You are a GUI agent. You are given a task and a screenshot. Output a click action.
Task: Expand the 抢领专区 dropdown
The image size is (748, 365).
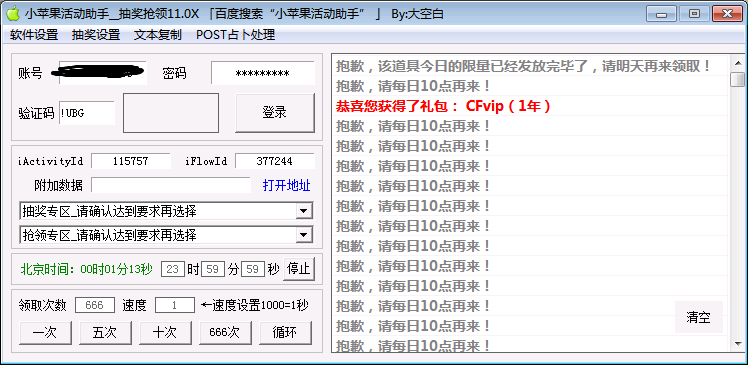coord(166,234)
